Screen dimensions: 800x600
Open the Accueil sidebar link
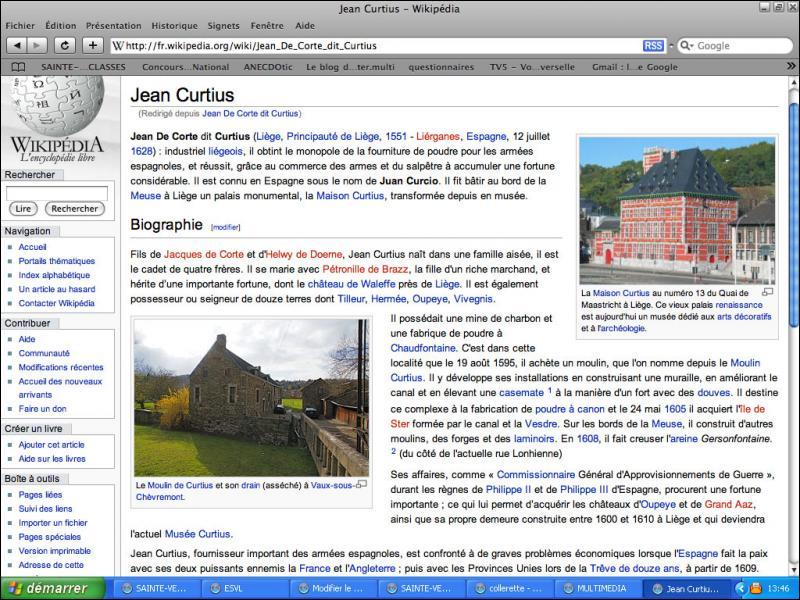coord(33,247)
